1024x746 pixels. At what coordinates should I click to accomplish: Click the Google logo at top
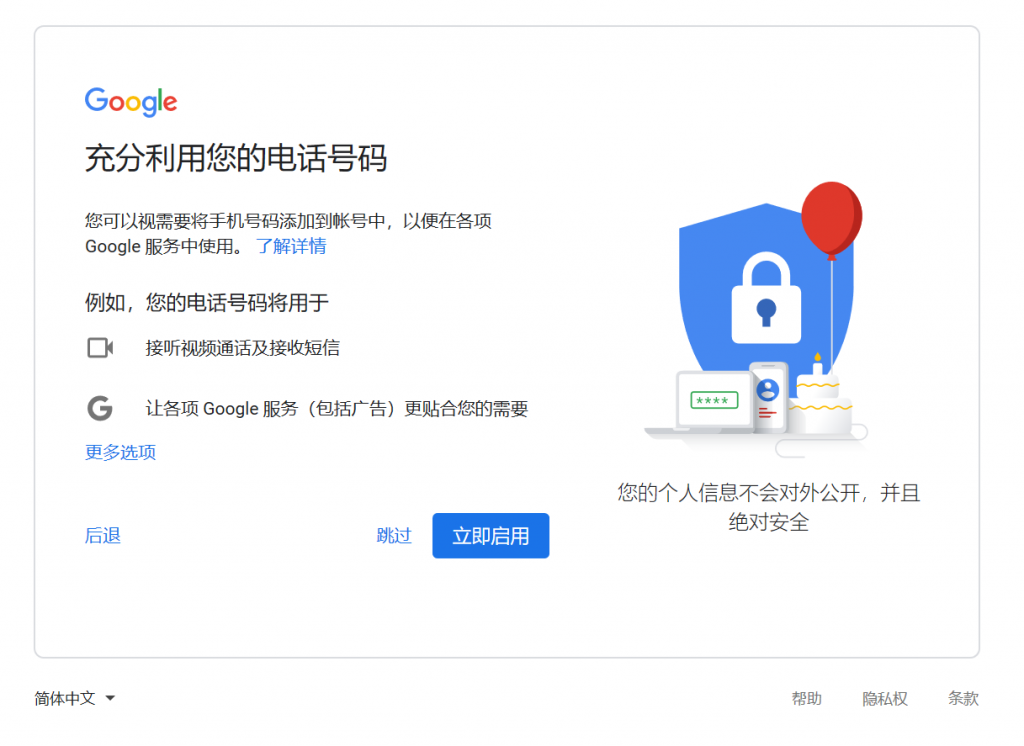[131, 101]
